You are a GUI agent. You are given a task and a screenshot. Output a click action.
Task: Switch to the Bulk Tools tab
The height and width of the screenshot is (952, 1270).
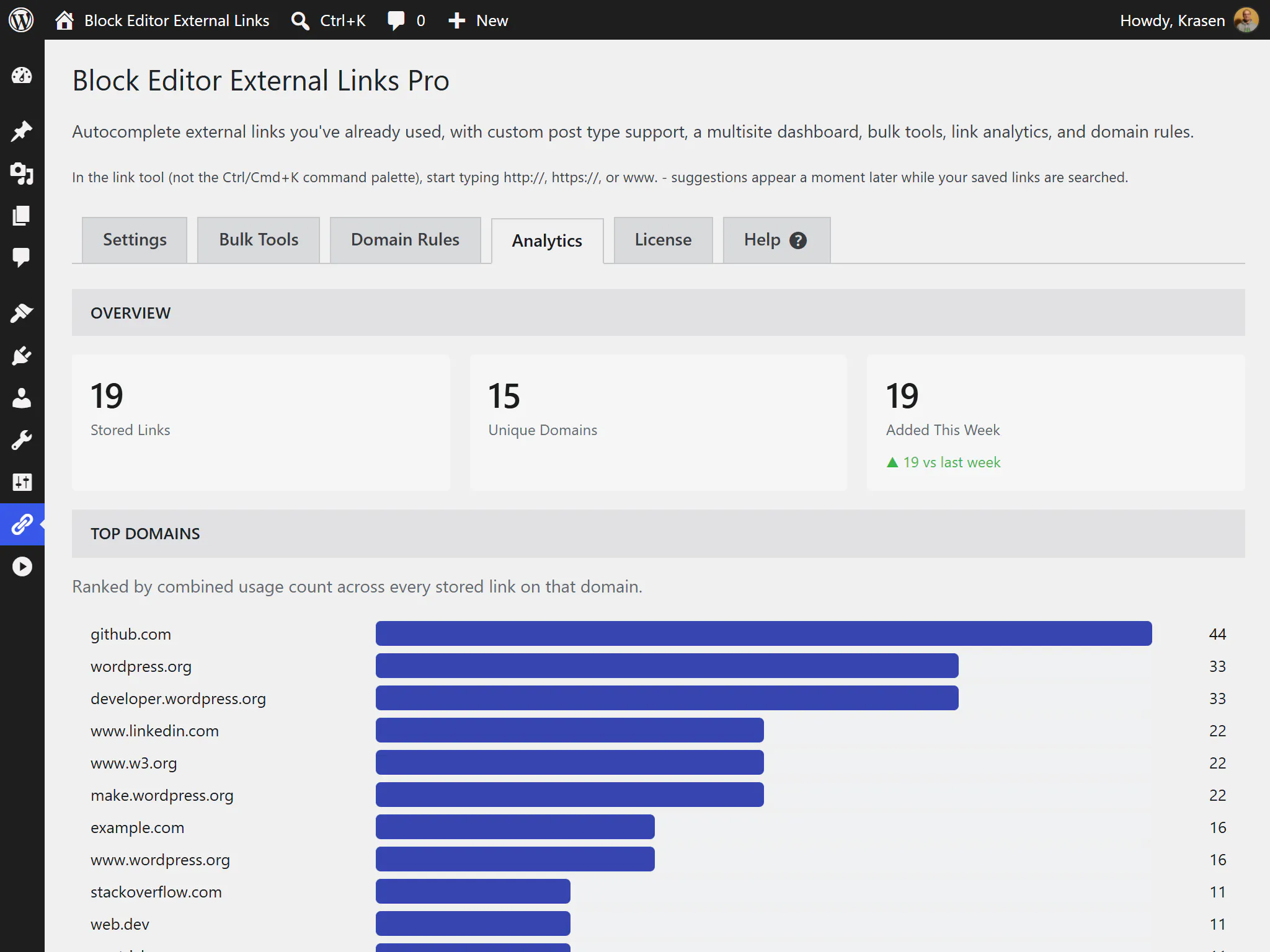pyautogui.click(x=259, y=240)
